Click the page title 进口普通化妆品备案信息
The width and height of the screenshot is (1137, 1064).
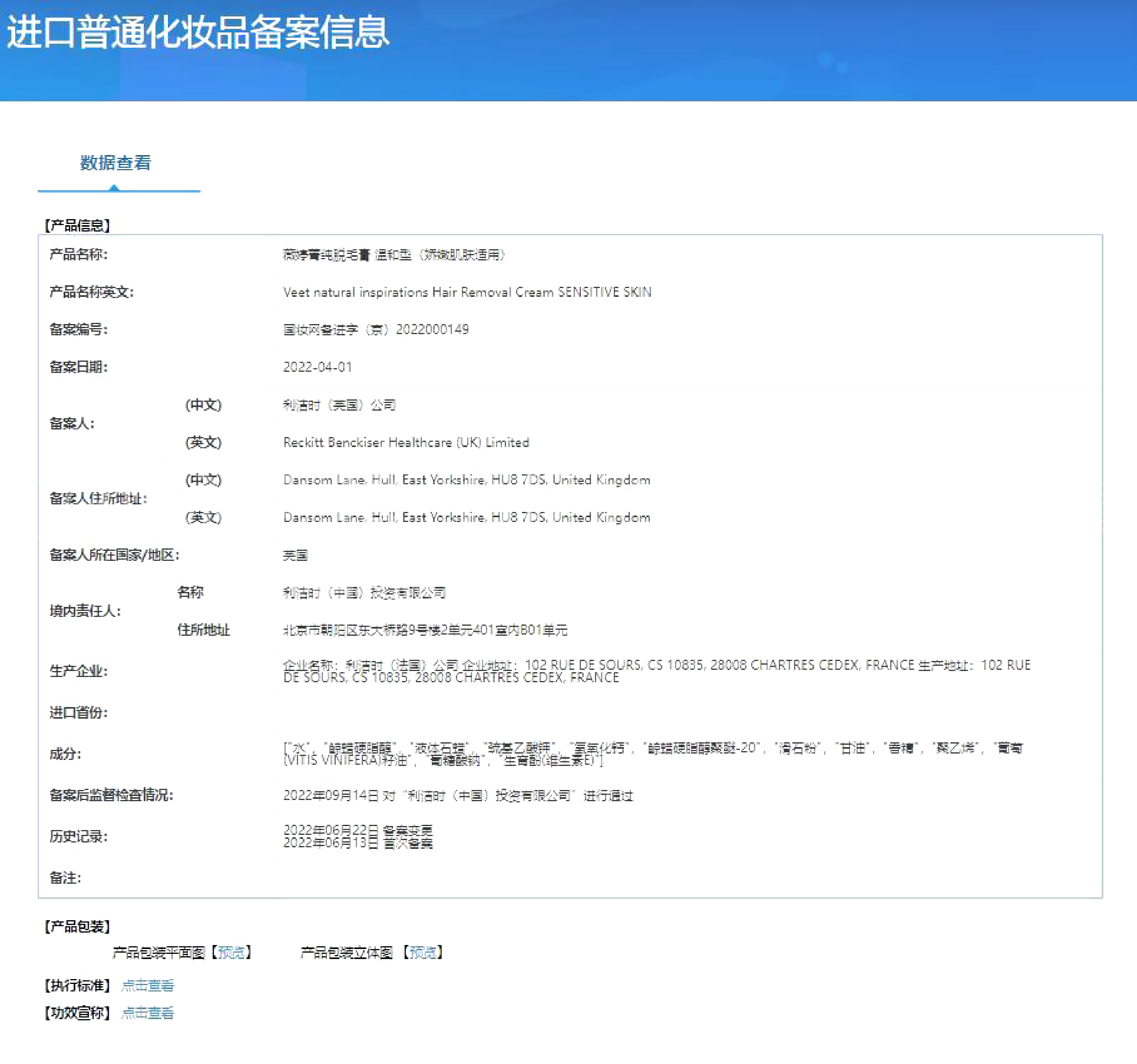tap(198, 32)
